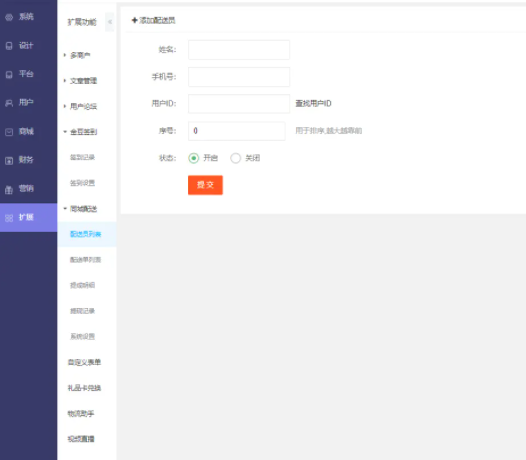
Task: Expand the 多商户 submenu
Action: pyautogui.click(x=65, y=55)
